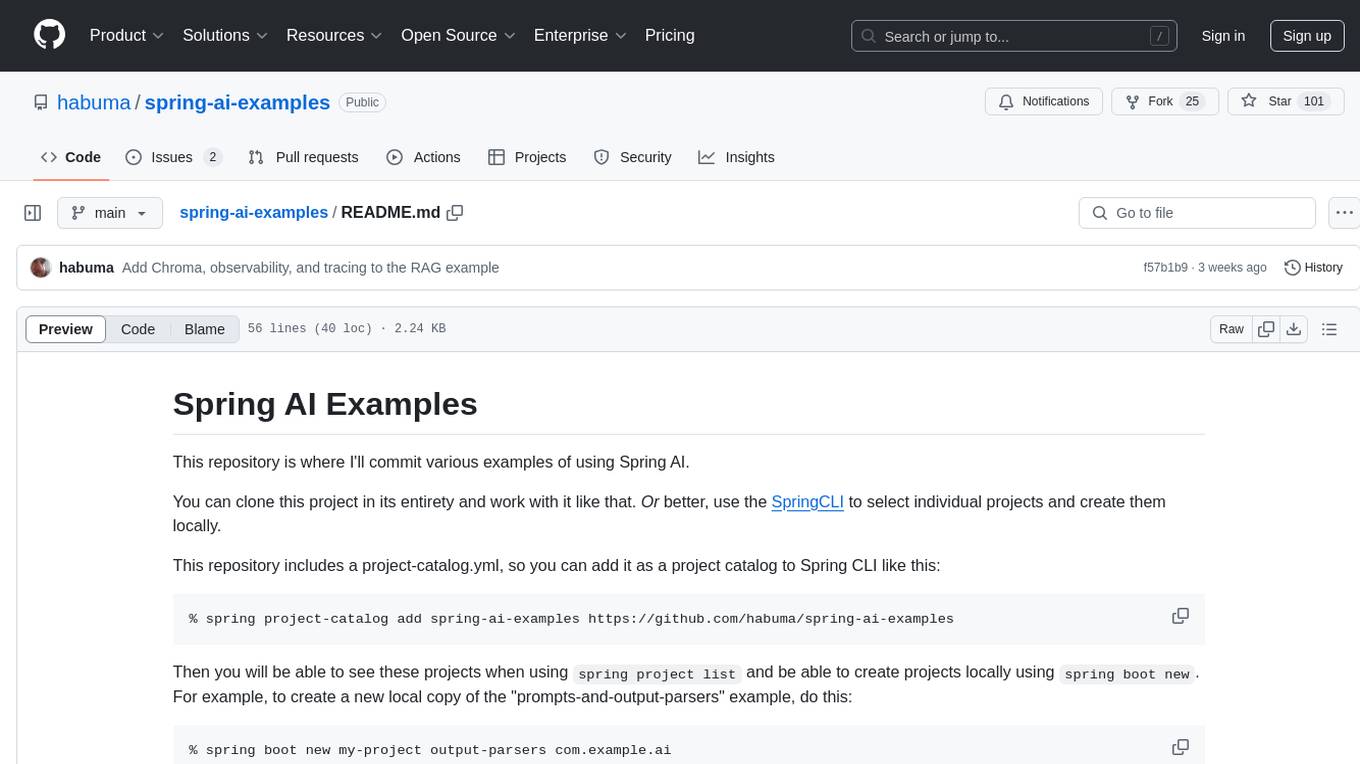Image resolution: width=1360 pixels, height=764 pixels.
Task: Open the main branch selector dropdown
Action: (x=110, y=213)
